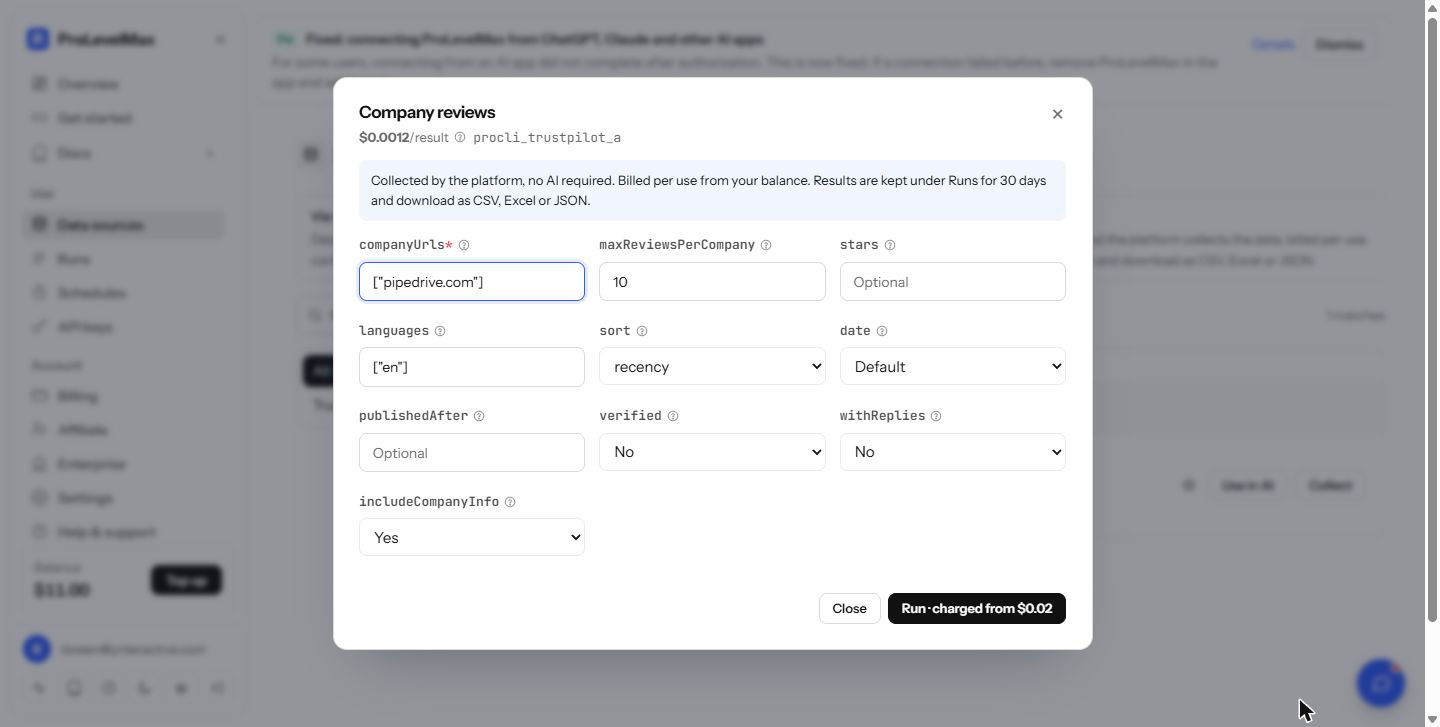The height and width of the screenshot is (727, 1440).
Task: Click the Top up button in the sidebar
Action: point(186,580)
